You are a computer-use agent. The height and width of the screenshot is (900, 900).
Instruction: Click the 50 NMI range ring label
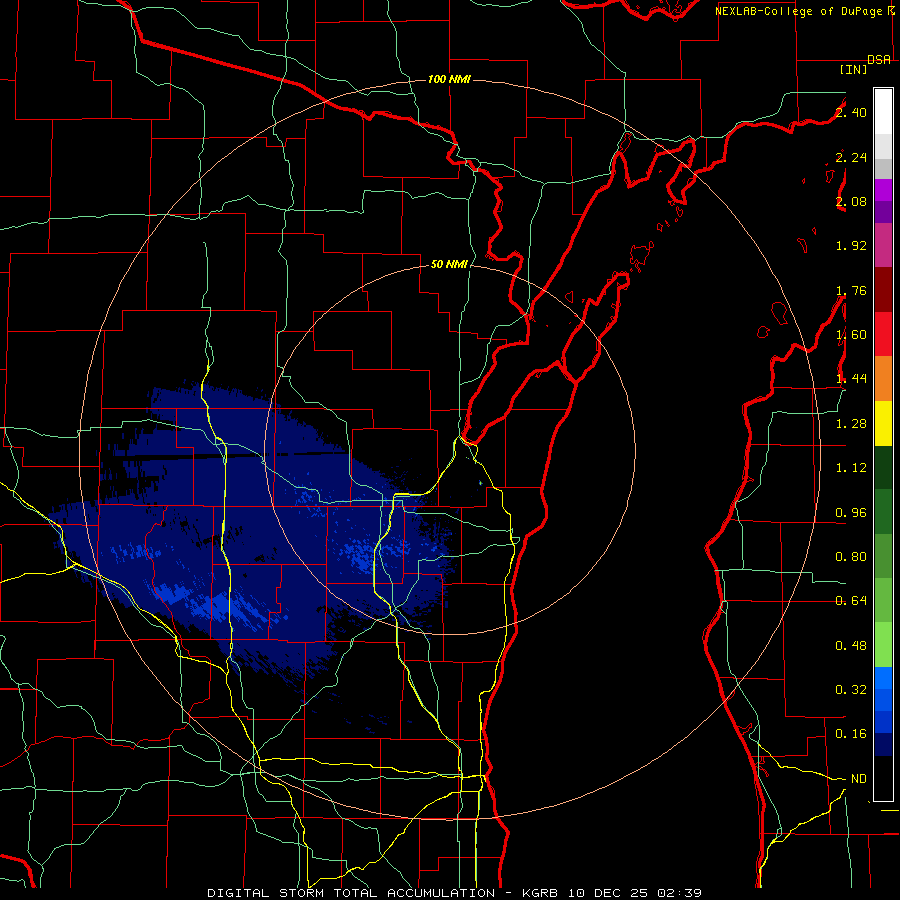pyautogui.click(x=449, y=265)
